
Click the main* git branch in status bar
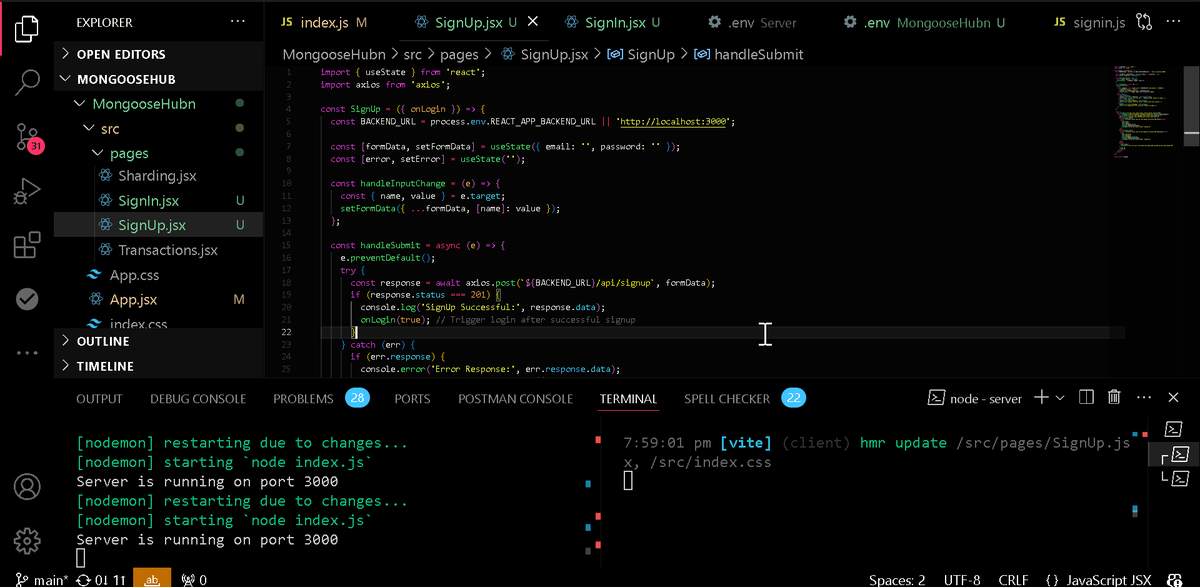click(41, 579)
